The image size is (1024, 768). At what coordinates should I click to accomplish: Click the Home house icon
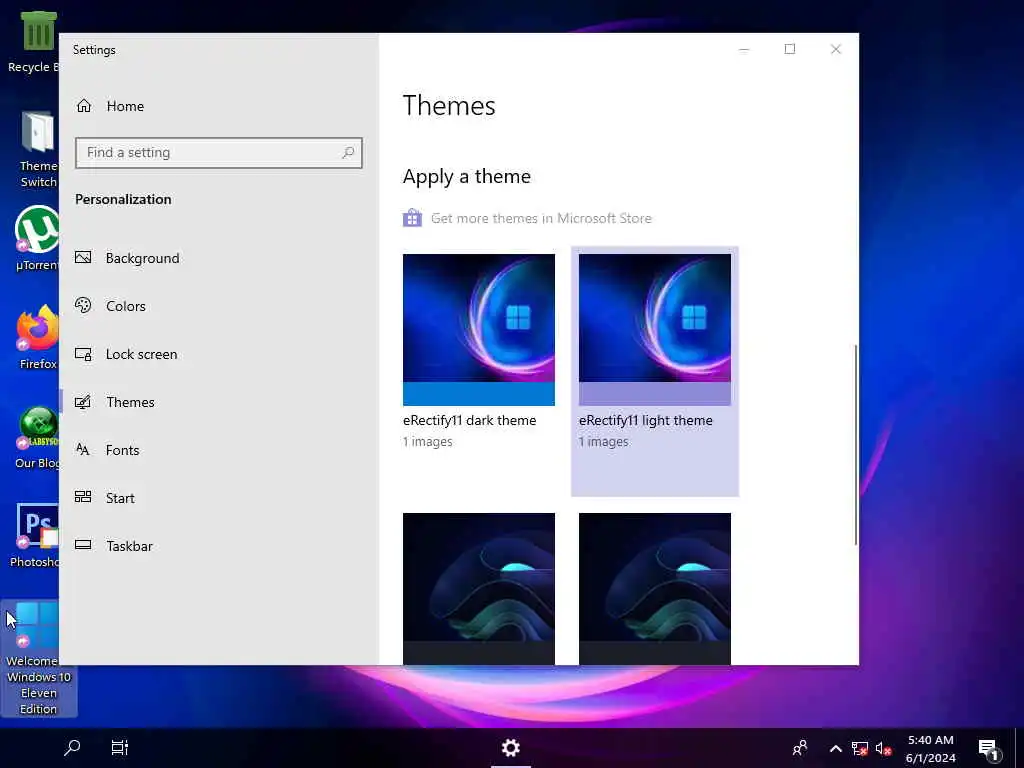[84, 106]
